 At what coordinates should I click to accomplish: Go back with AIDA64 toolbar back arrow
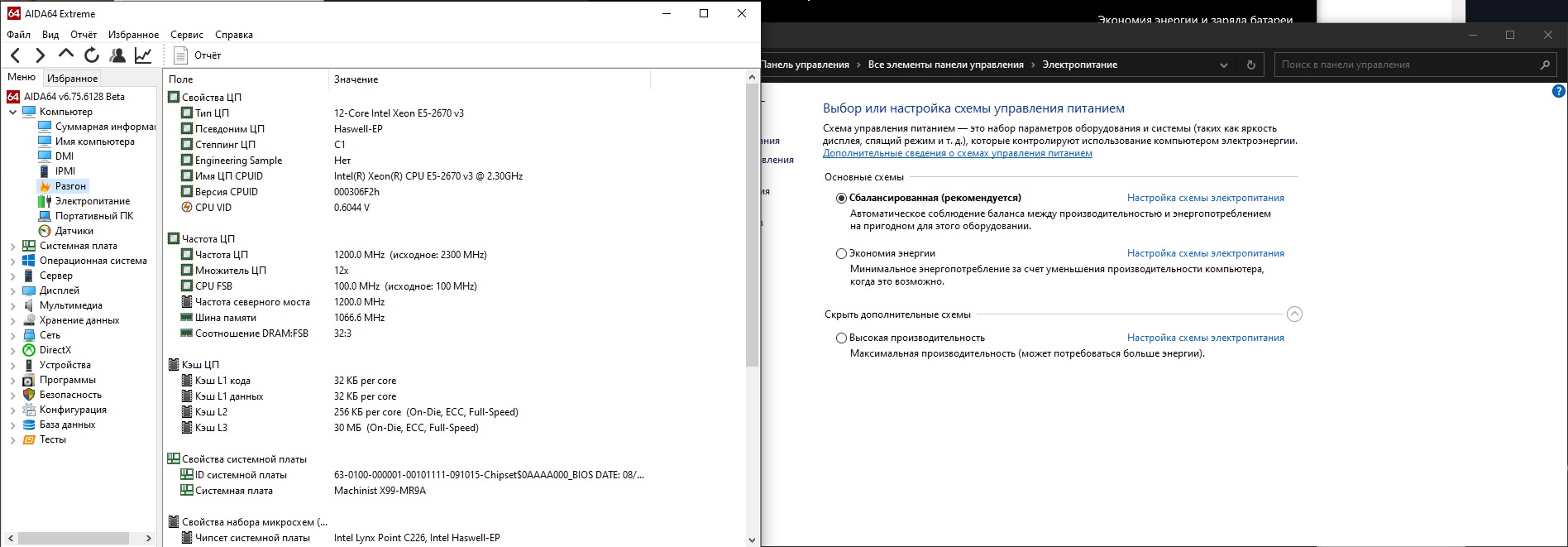16,55
